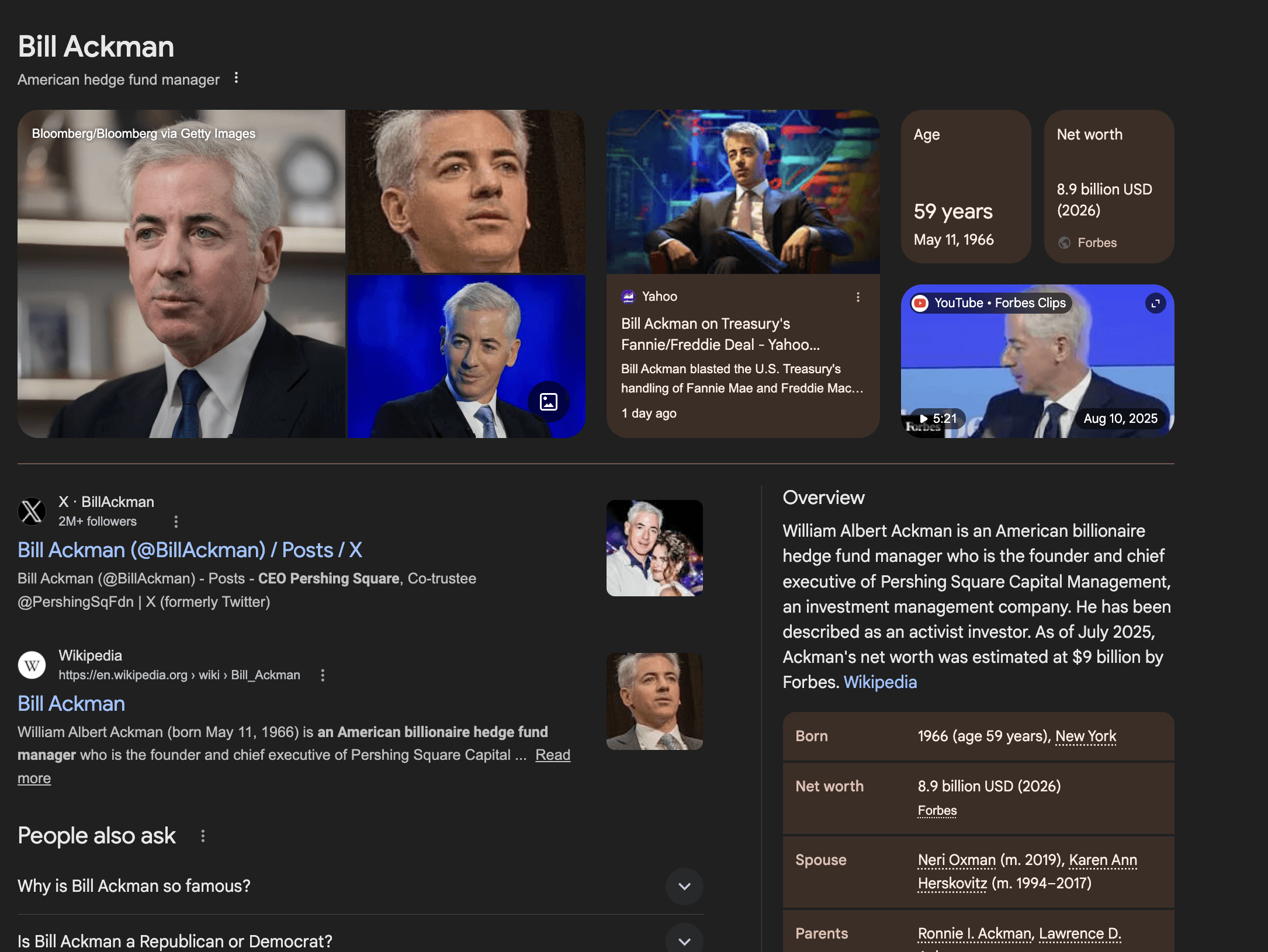
Task: Open three-dot menu on Yahoo news card
Action: pos(858,297)
